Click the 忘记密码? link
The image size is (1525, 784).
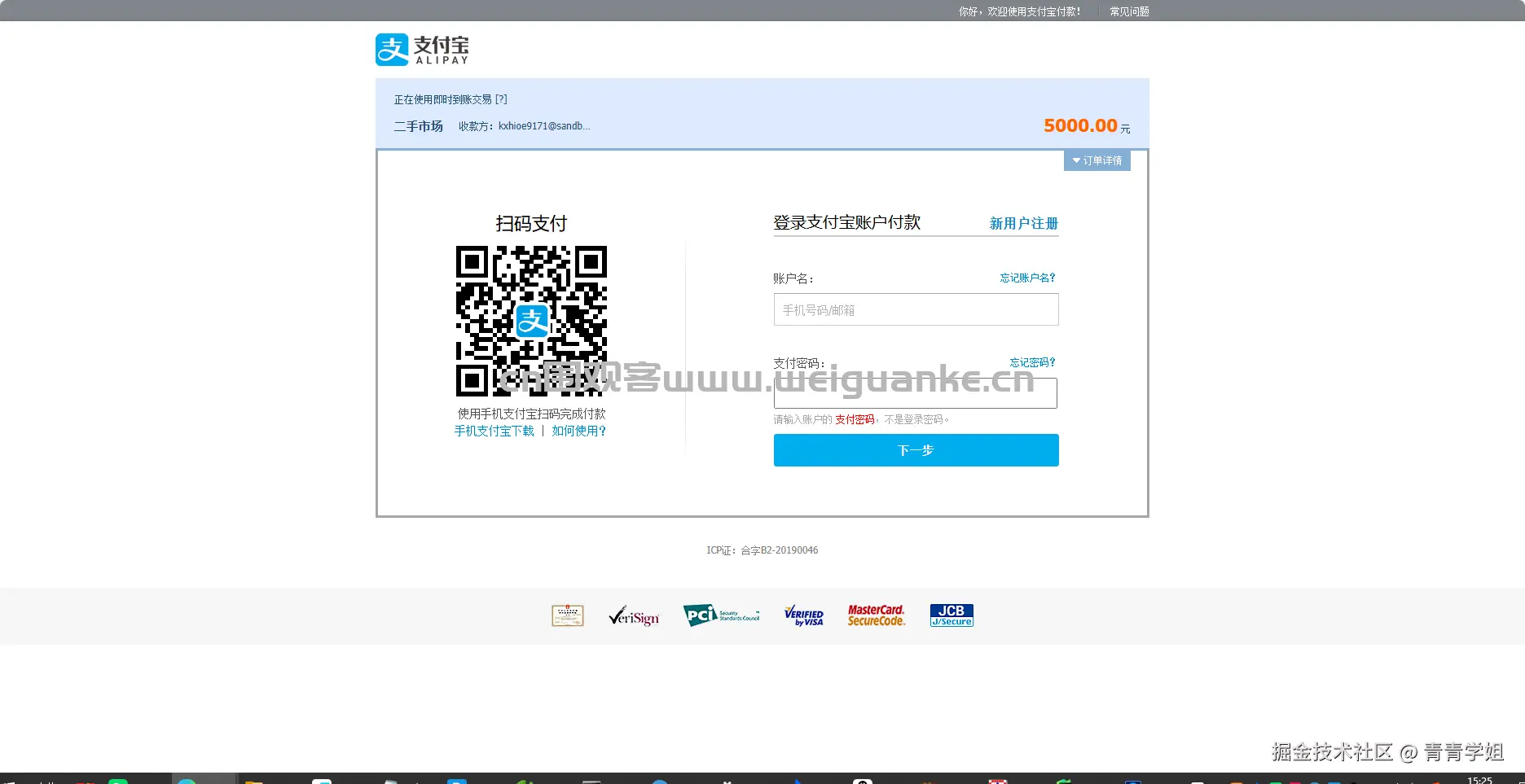click(x=1032, y=362)
